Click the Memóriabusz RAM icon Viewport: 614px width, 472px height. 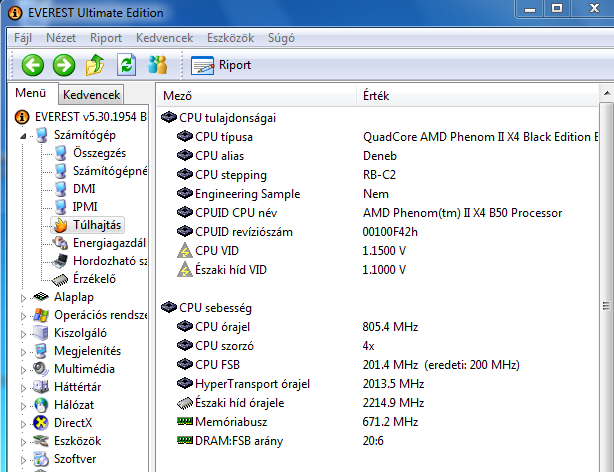(184, 421)
